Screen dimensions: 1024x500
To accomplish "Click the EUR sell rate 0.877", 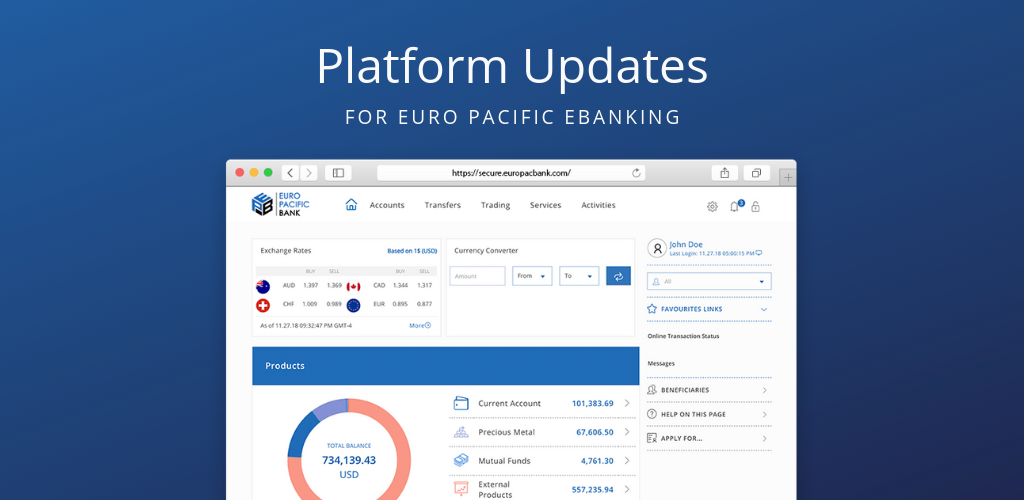I will tap(424, 304).
